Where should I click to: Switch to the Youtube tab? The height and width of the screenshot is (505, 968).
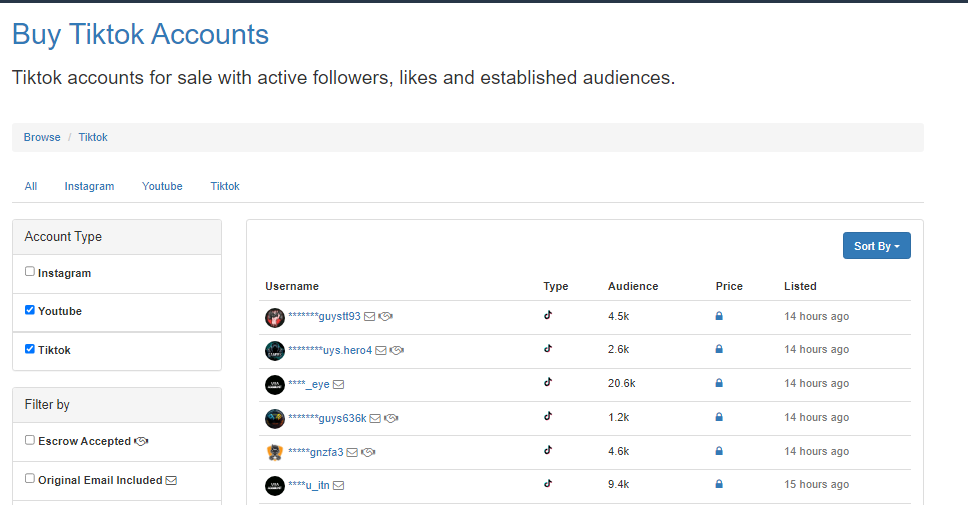162,186
